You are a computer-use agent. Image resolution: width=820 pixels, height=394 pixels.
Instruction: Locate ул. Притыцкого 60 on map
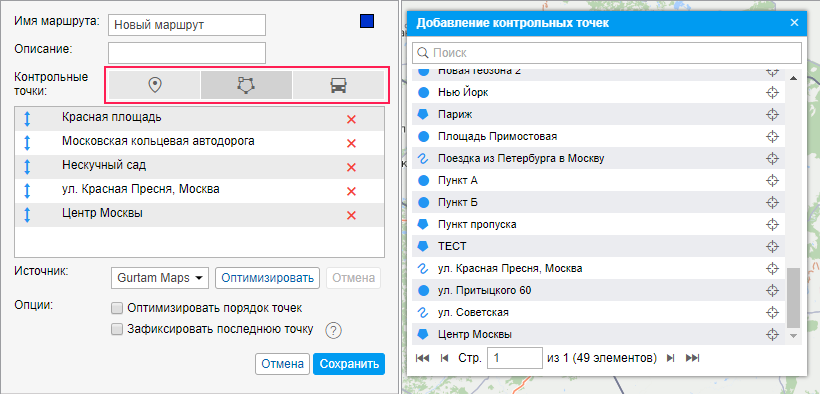tap(772, 290)
